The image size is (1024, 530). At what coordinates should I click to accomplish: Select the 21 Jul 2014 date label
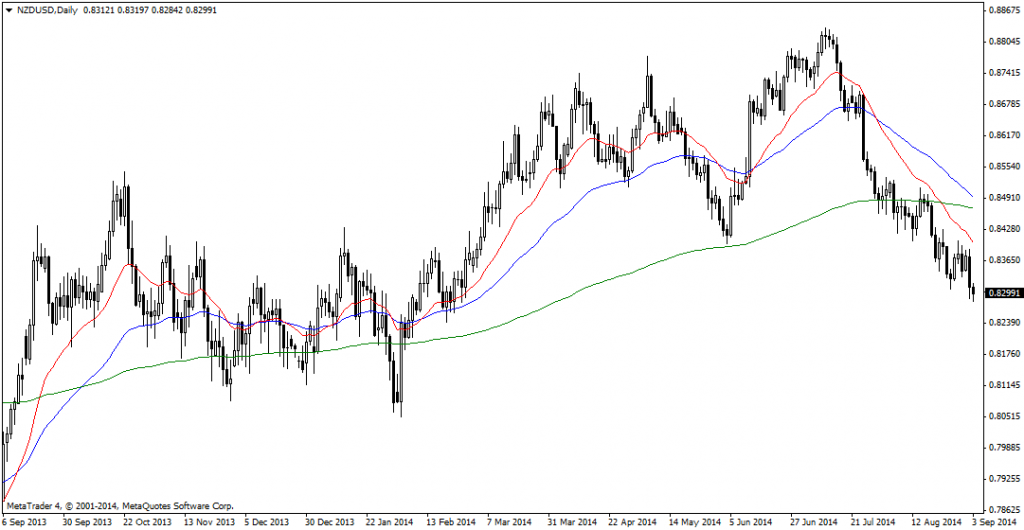(874, 522)
